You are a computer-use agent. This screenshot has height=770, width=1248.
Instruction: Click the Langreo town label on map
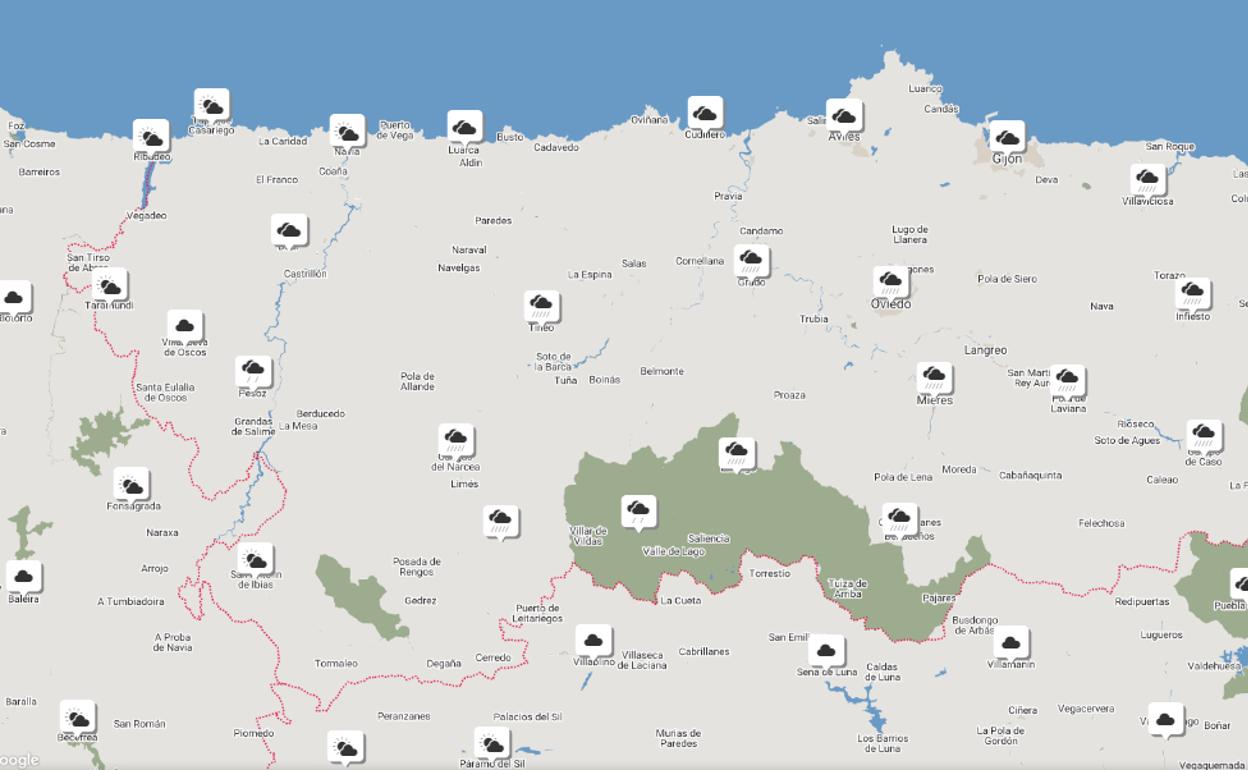(x=985, y=350)
